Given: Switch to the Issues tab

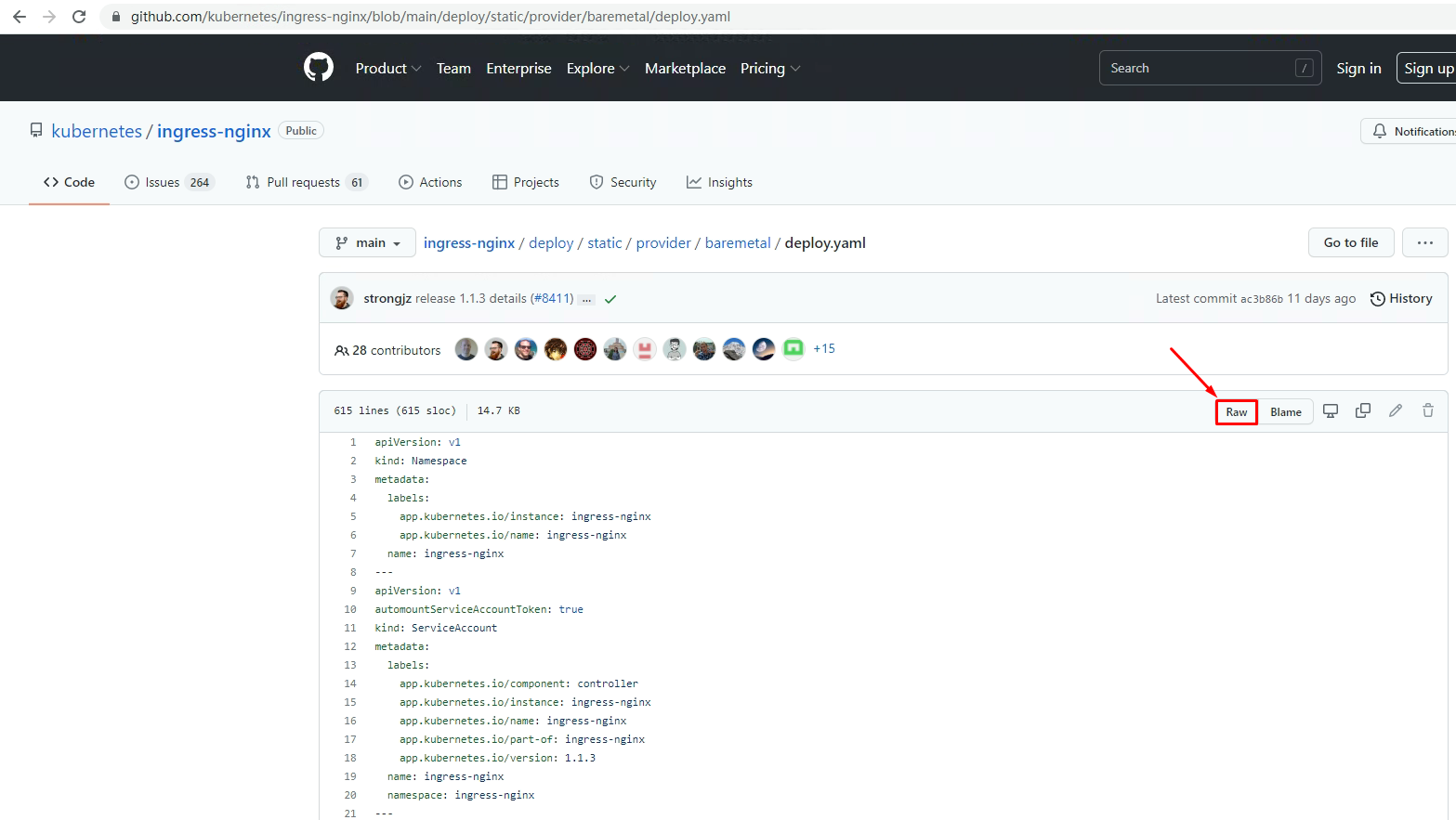Looking at the screenshot, I should pyautogui.click(x=169, y=182).
